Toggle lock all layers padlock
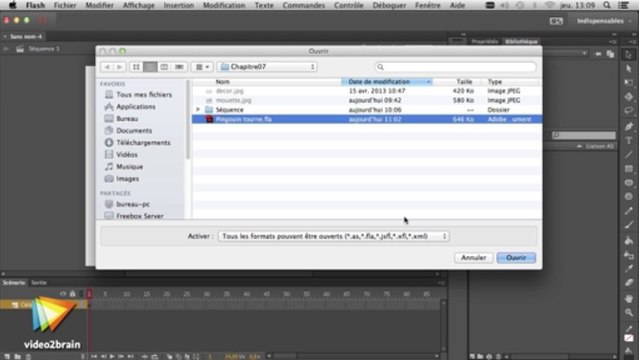The image size is (639, 360). click(73, 294)
